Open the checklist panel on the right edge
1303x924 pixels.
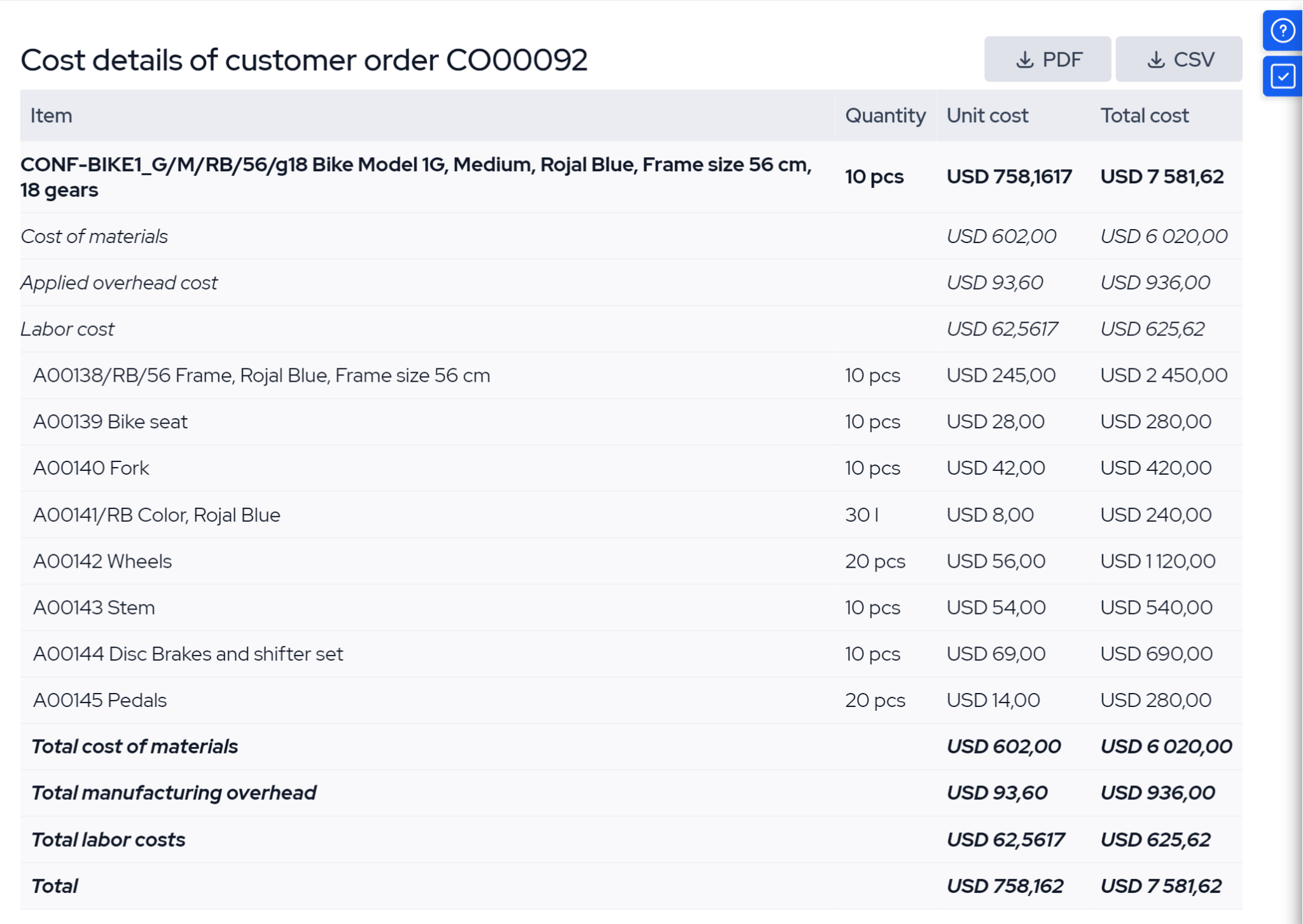coord(1283,76)
